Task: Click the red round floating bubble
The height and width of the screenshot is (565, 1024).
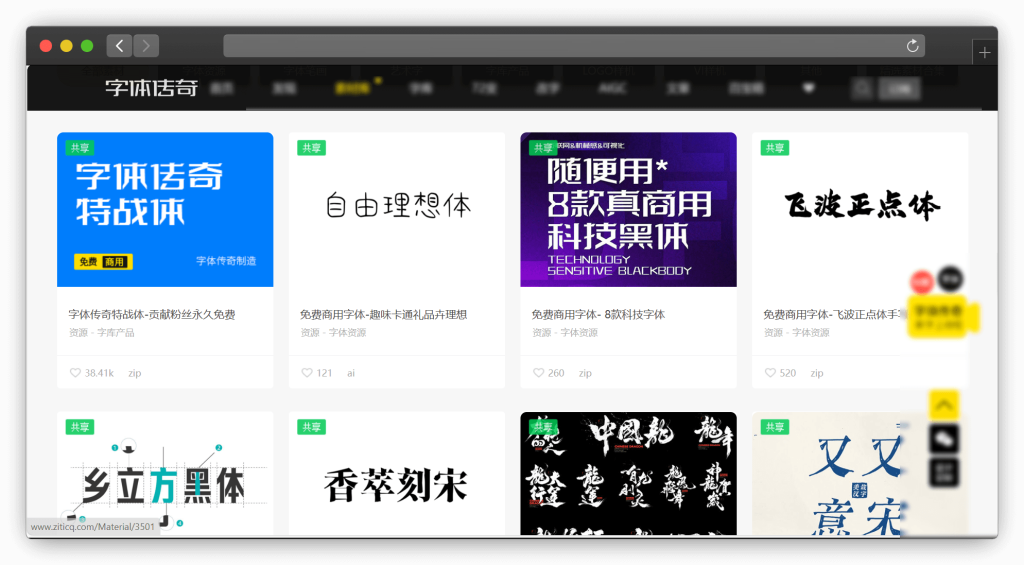Action: (x=922, y=282)
